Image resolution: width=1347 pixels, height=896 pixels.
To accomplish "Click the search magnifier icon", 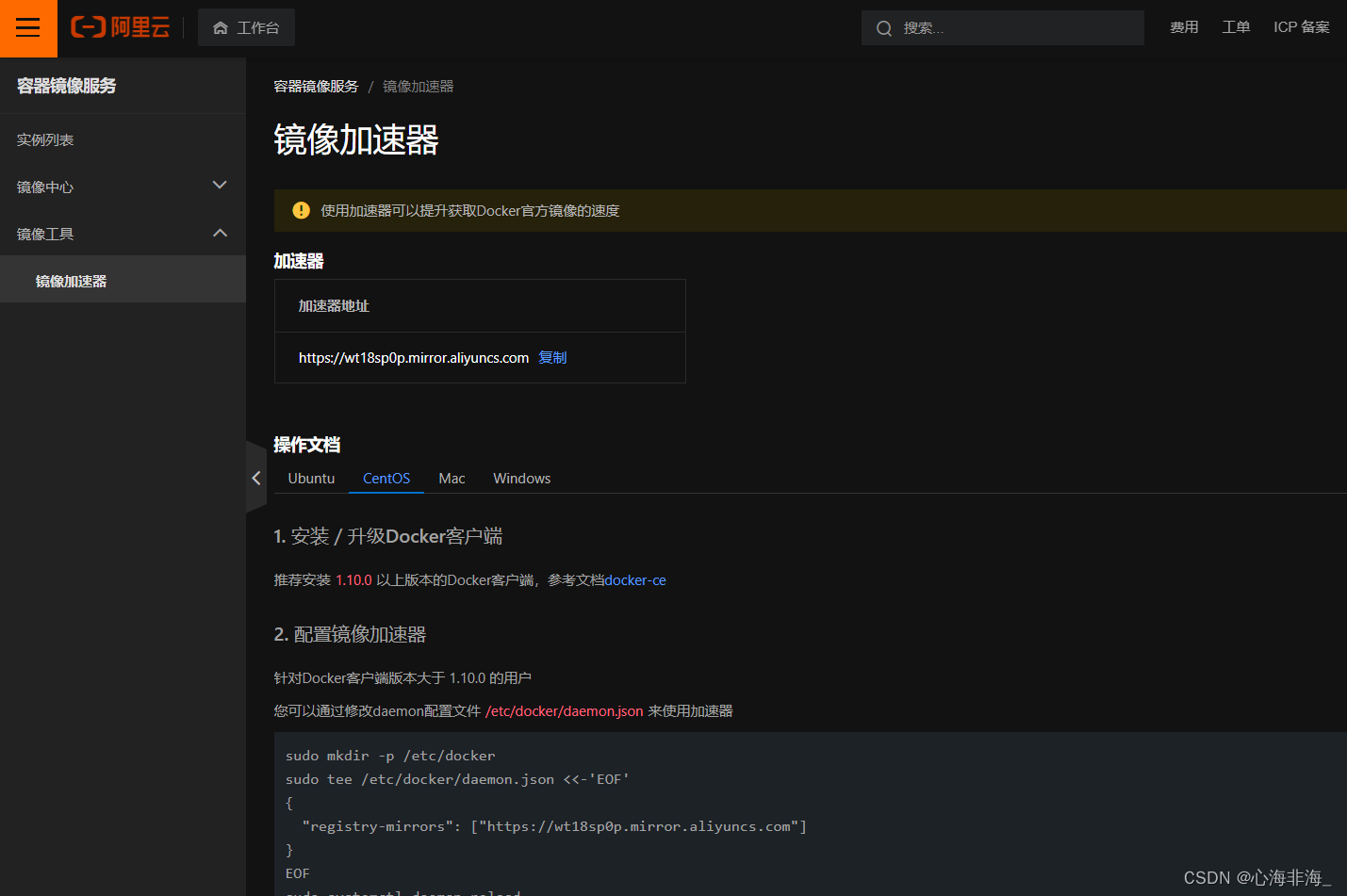I will [884, 28].
